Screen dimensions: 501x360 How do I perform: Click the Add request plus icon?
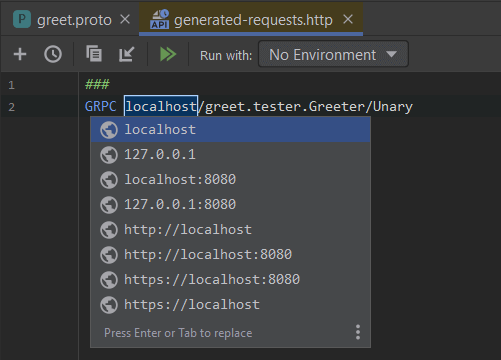point(20,54)
